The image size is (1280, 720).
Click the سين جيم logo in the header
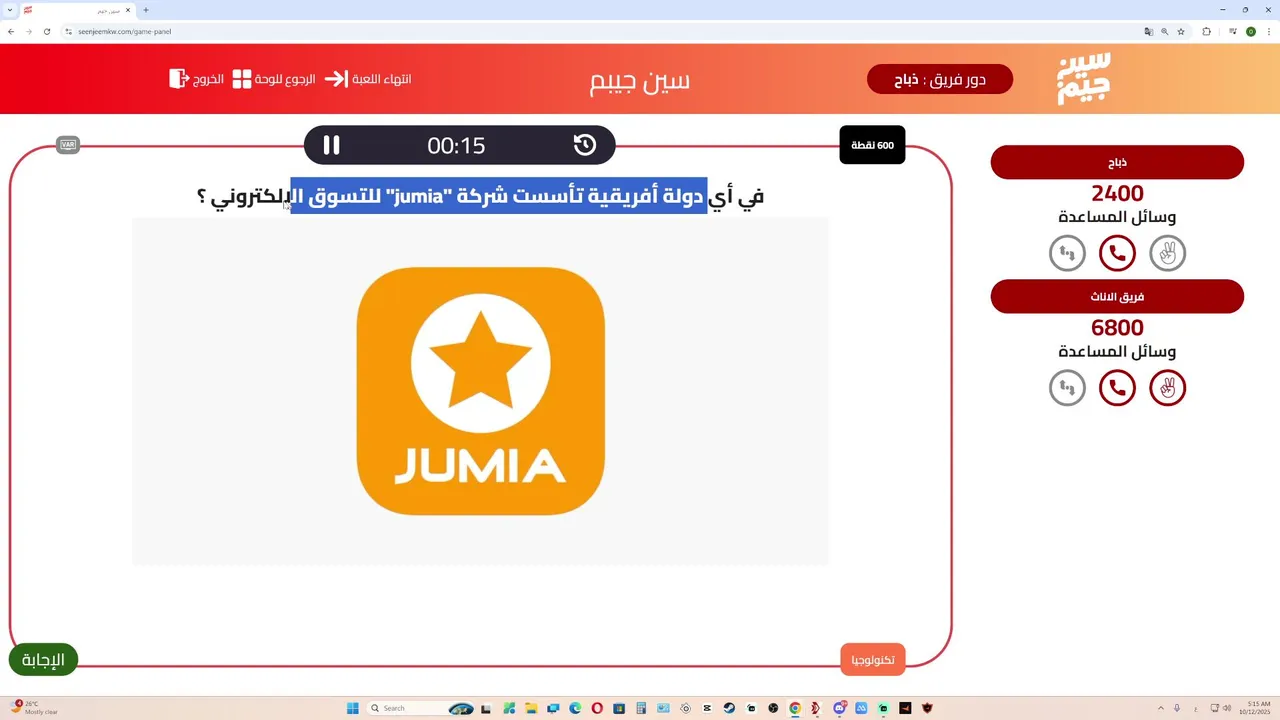click(x=1084, y=79)
